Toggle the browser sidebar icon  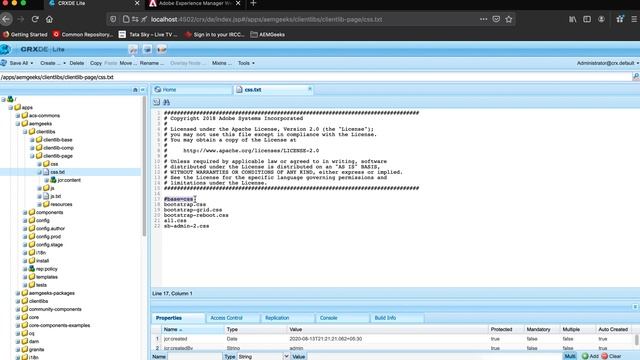[x=587, y=19]
